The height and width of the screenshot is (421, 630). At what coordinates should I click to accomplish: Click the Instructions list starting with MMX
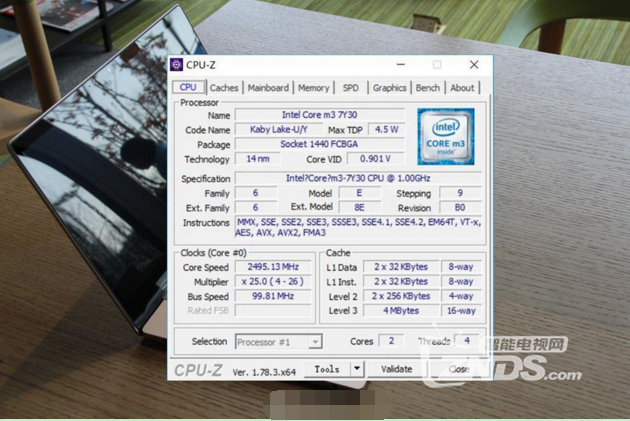click(358, 227)
